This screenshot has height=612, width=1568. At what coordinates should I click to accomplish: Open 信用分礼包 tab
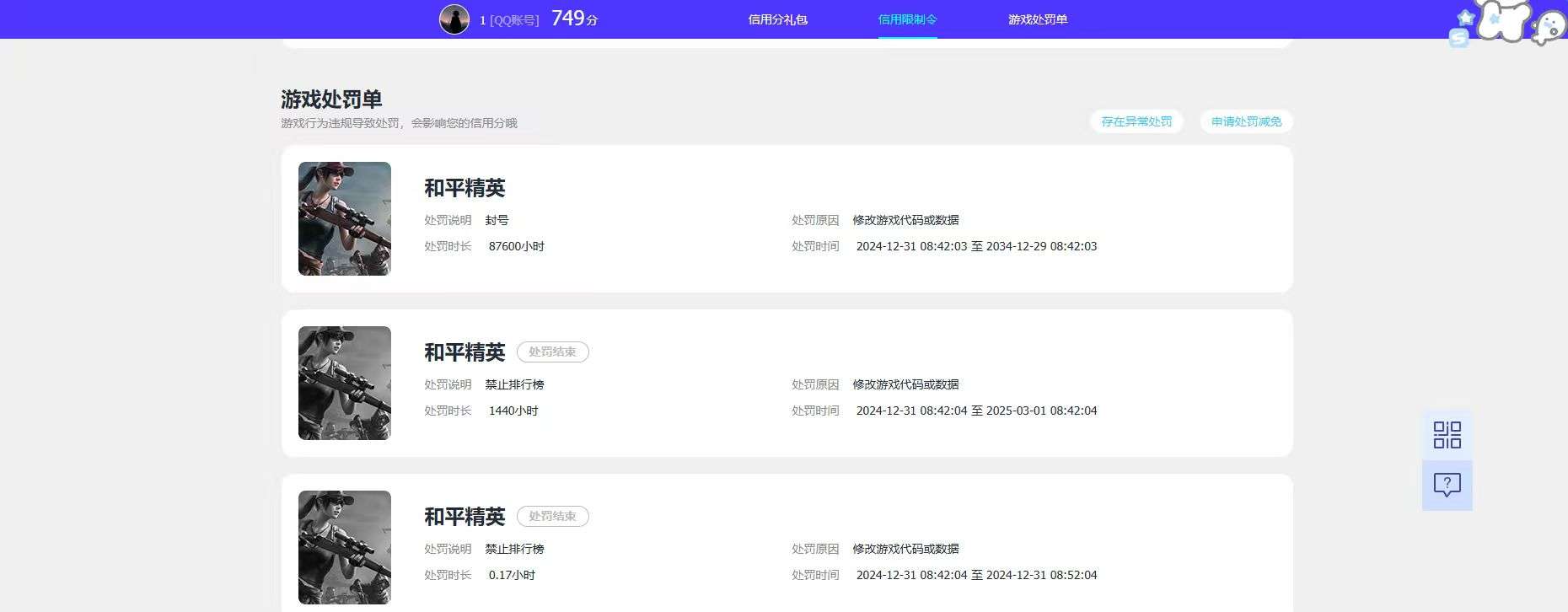[778, 19]
